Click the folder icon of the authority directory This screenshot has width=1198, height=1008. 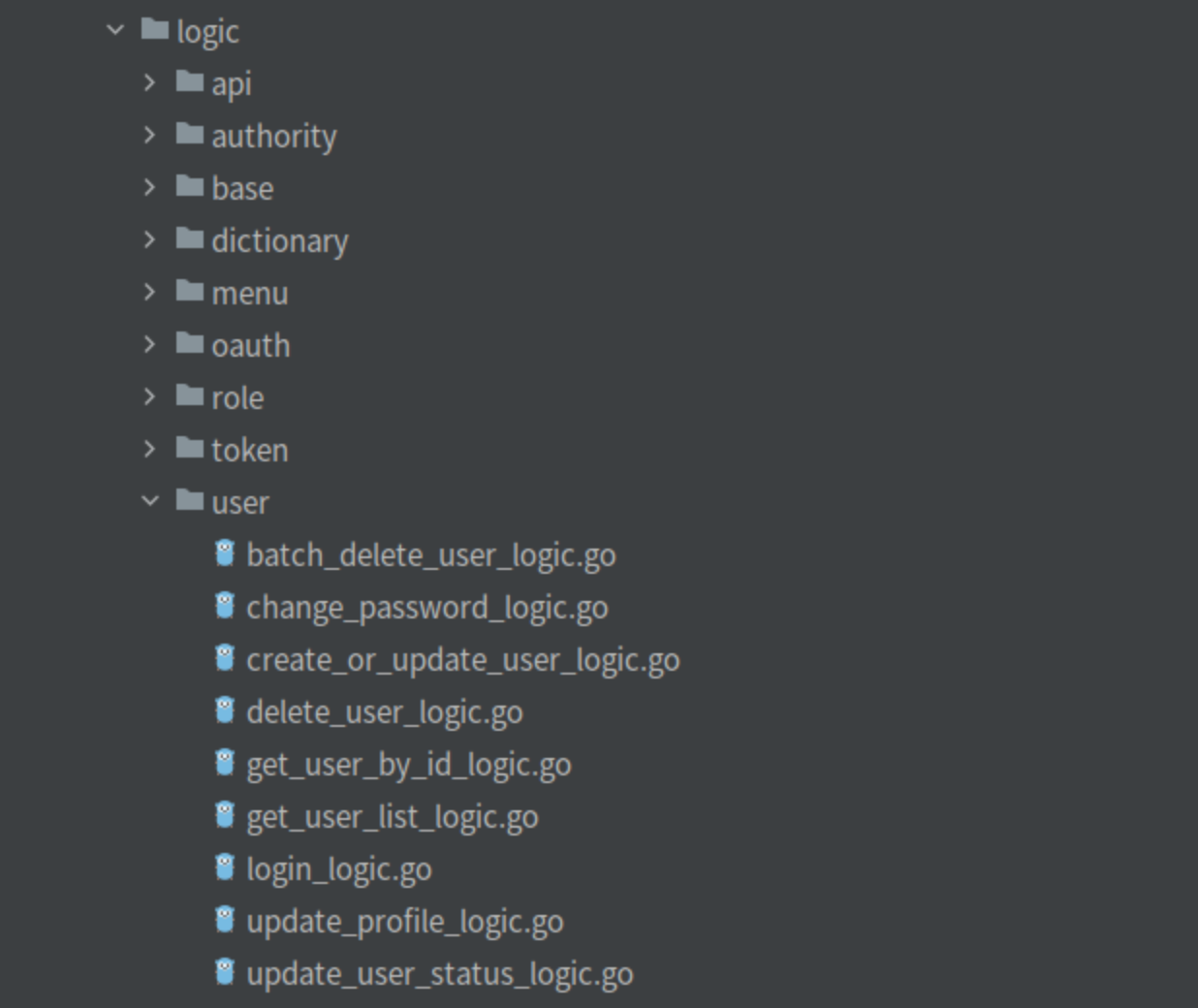pyautogui.click(x=190, y=134)
